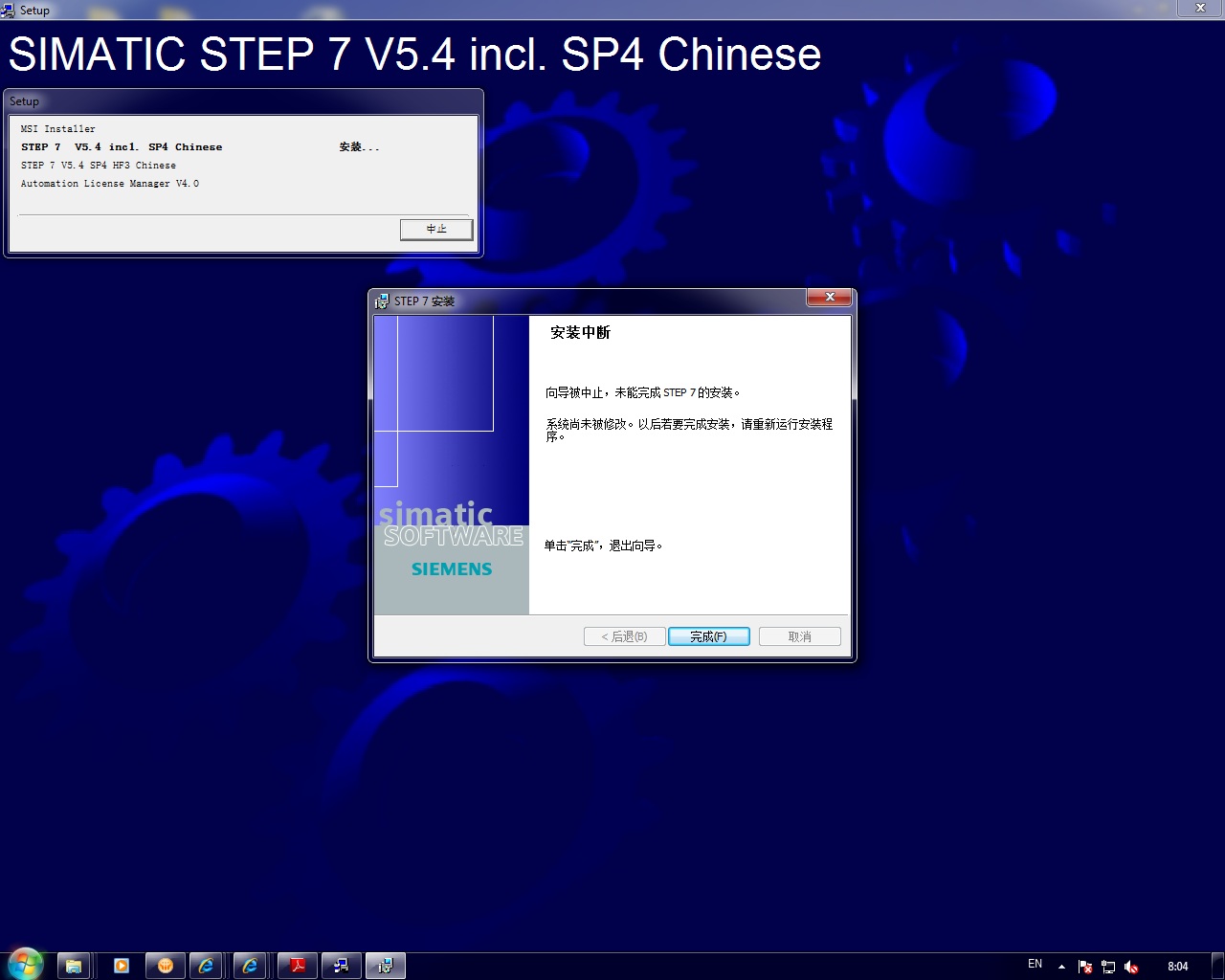
Task: Click the 8:04 taskbar clock
Action: pyautogui.click(x=1178, y=967)
